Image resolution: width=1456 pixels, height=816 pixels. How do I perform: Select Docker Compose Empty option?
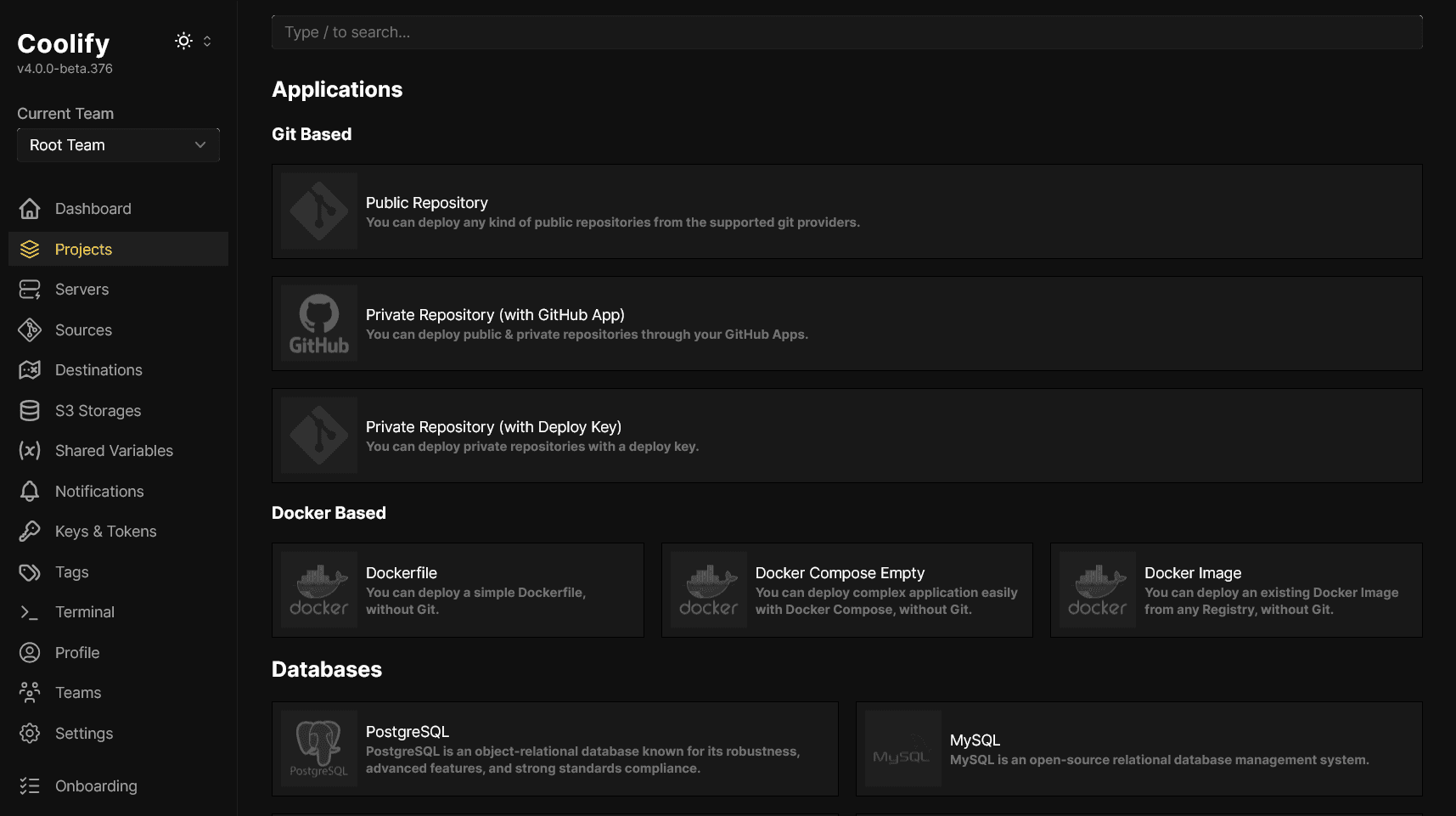pos(846,589)
